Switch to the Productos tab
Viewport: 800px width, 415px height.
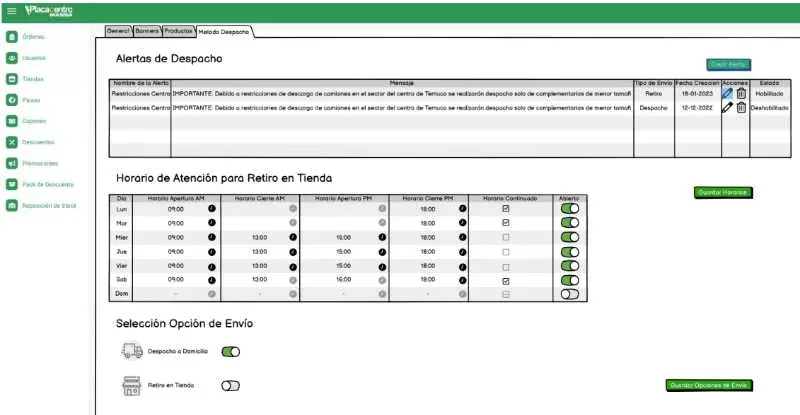pyautogui.click(x=178, y=32)
